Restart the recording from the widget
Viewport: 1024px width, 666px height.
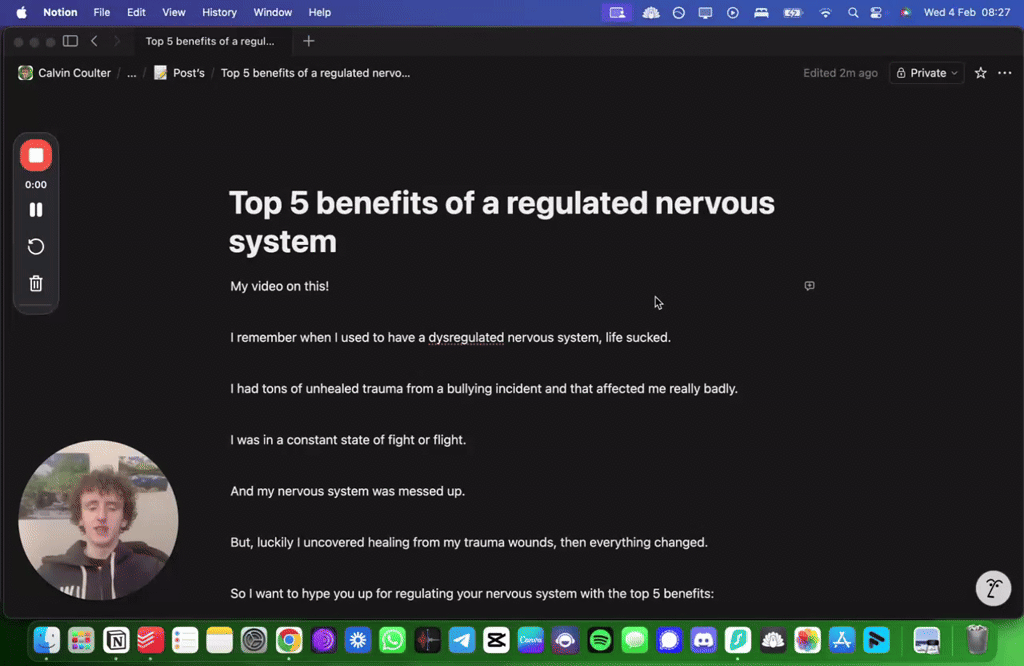click(36, 246)
